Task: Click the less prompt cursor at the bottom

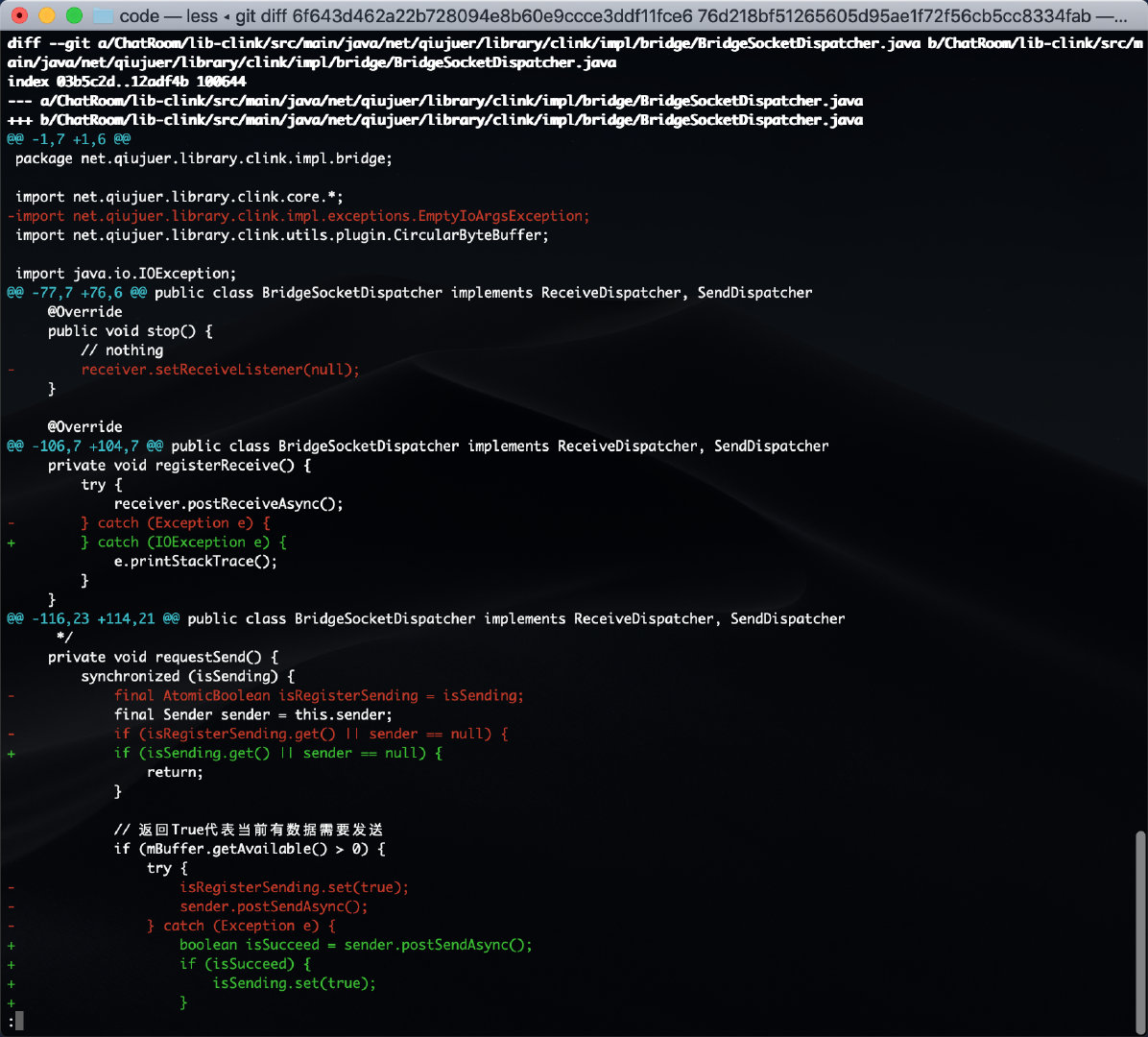Action: coord(19,1021)
